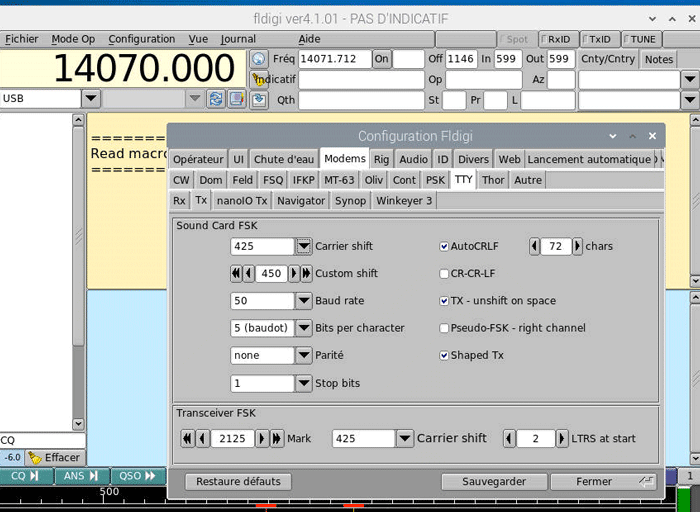The width and height of the screenshot is (700, 512).
Task: Click the Custom shift fast-decrease double arrow
Action: pyautogui.click(x=236, y=273)
